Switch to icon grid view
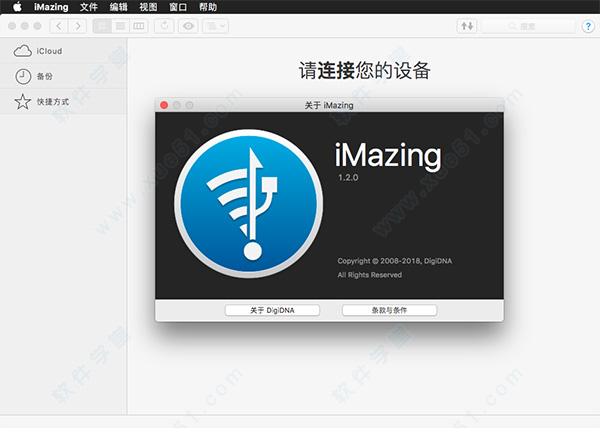Image resolution: width=600 pixels, height=428 pixels. 102,26
